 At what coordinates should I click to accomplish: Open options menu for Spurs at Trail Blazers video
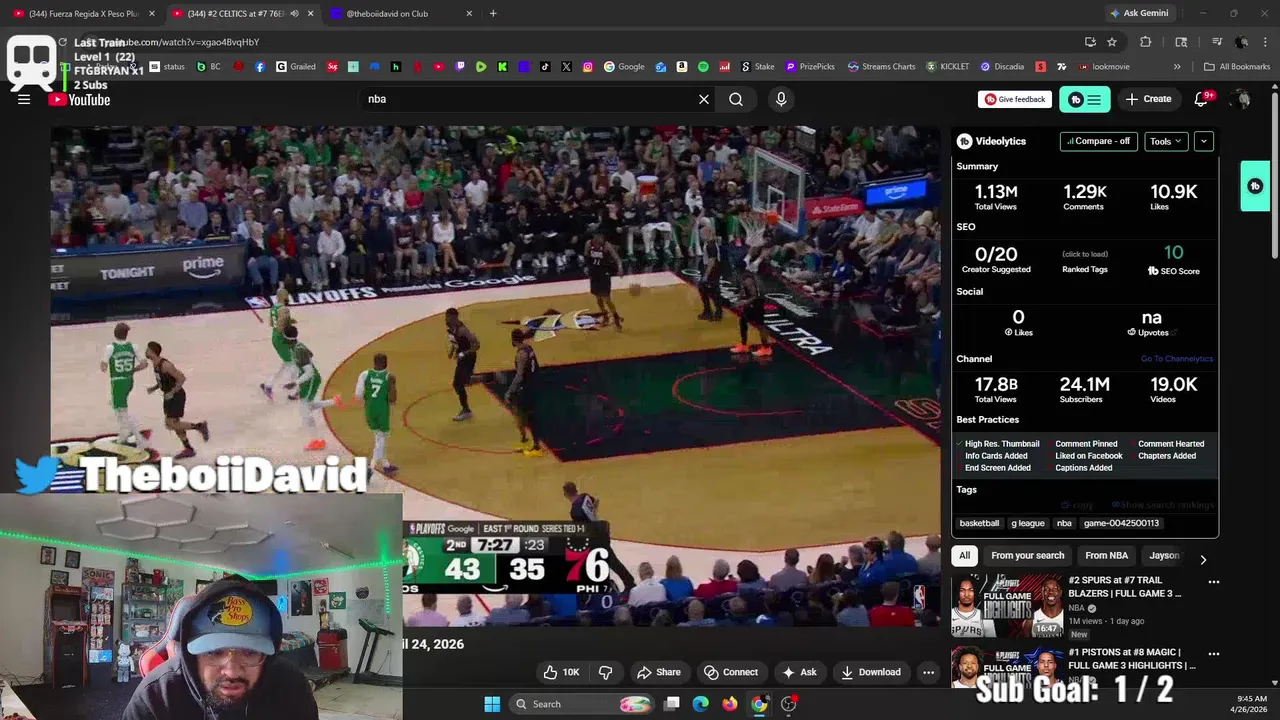click(x=1213, y=582)
